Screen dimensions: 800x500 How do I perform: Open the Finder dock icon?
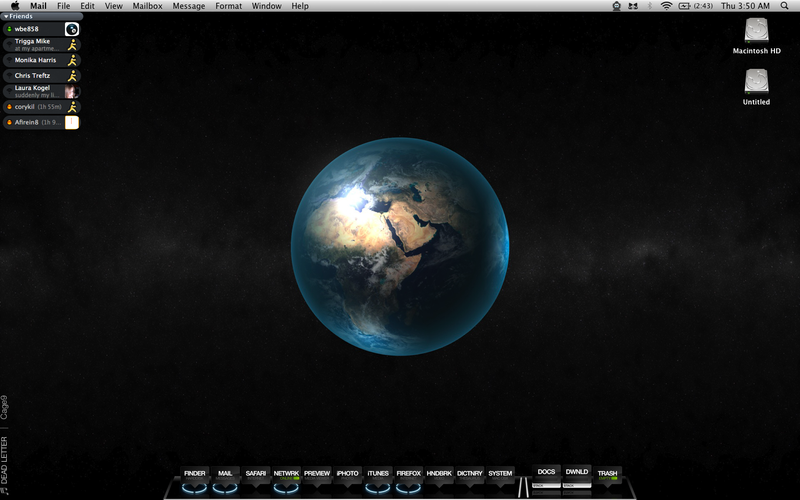click(x=194, y=474)
